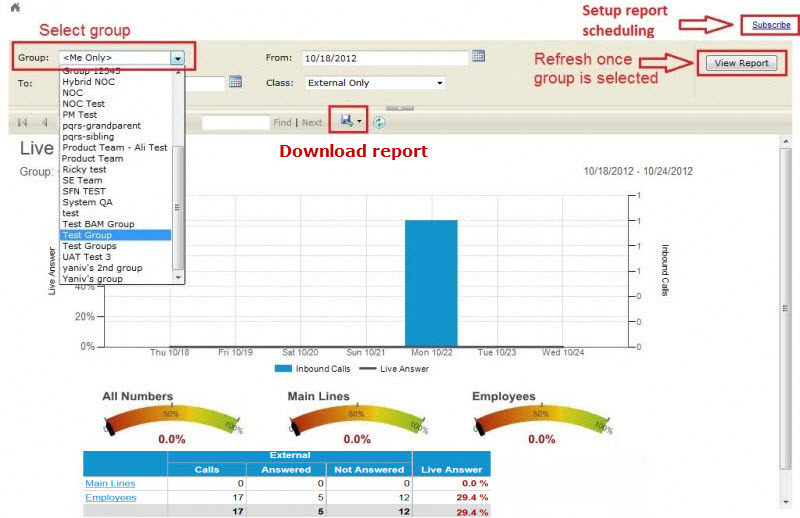This screenshot has width=800, height=518.
Task: Select highlighted Test Group option
Action: [x=116, y=235]
